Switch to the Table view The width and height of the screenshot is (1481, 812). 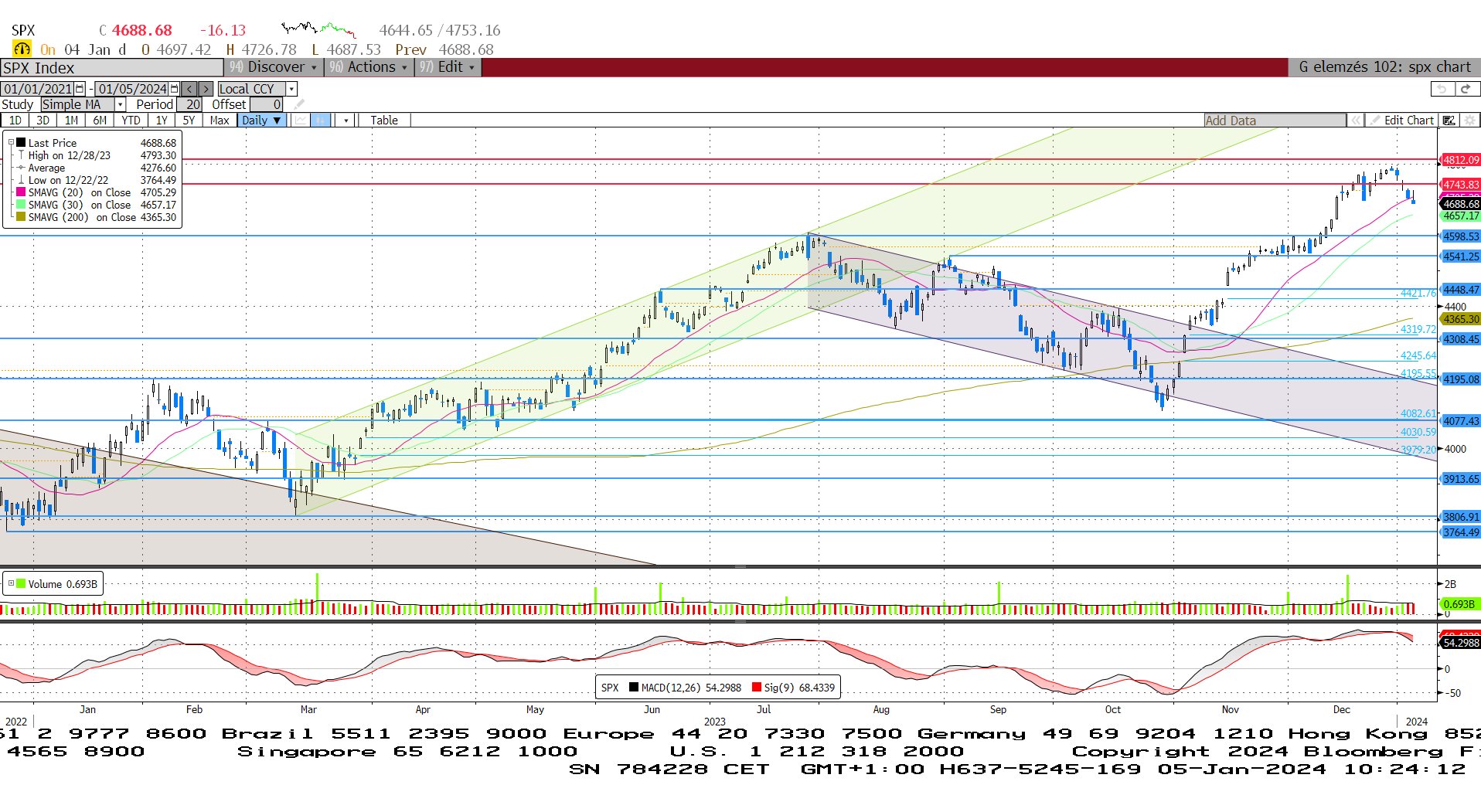383,120
